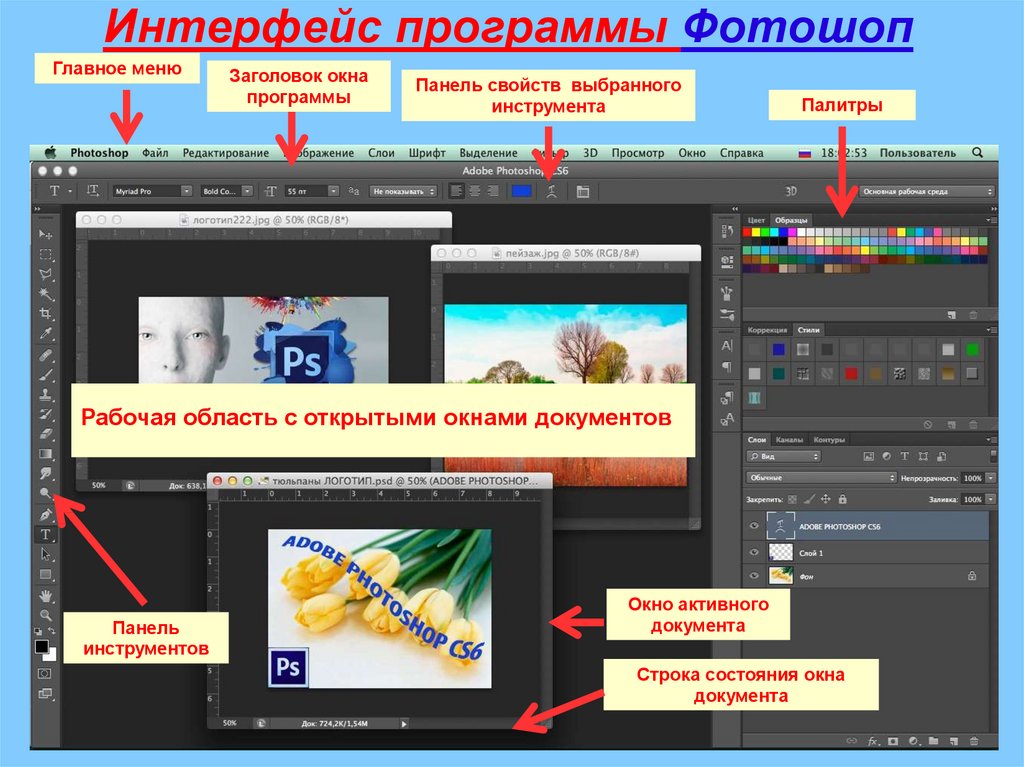The width and height of the screenshot is (1024, 767).
Task: Select the Zoom tool below Hand
Action: (45, 615)
